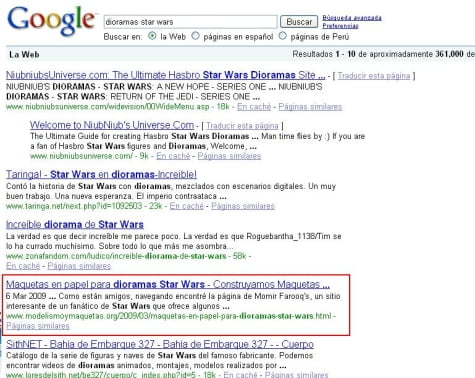Viewport: 475px width, 378px height.
Task: Open Páginas similares for the taringa.net result
Action: pyautogui.click(x=243, y=206)
